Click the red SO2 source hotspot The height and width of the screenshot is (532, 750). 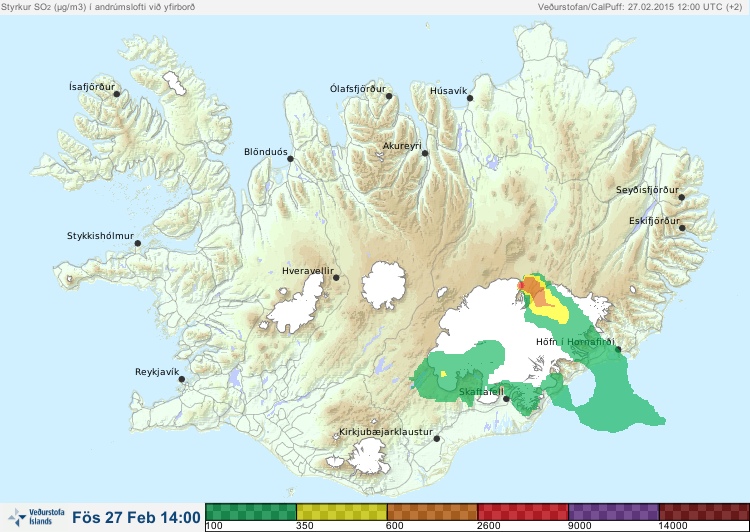click(522, 286)
